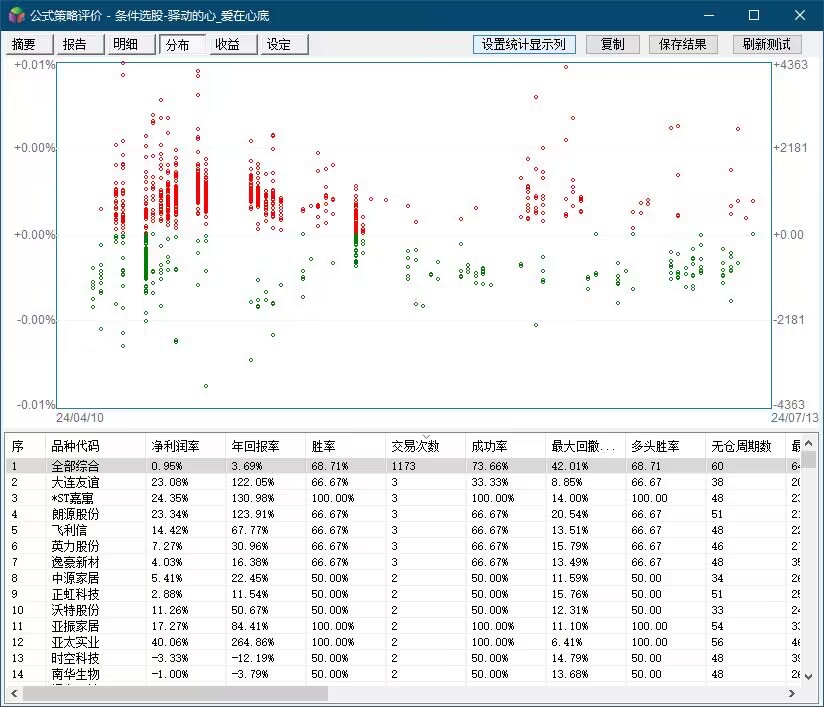The height and width of the screenshot is (707, 824).
Task: Close the 公式策略评价 window
Action: [800, 15]
